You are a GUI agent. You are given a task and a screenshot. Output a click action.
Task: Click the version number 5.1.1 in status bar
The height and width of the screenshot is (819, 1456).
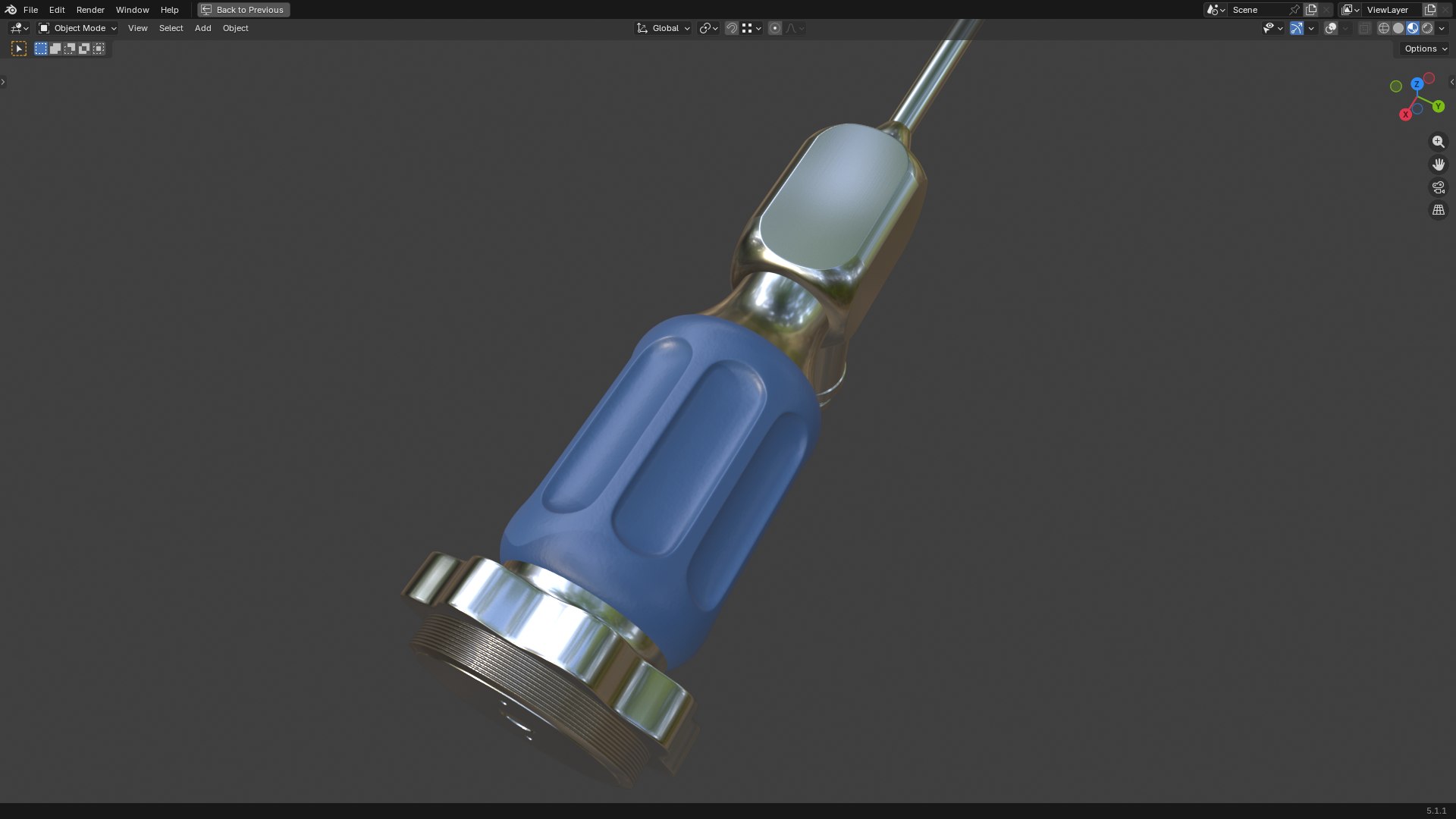(1436, 811)
